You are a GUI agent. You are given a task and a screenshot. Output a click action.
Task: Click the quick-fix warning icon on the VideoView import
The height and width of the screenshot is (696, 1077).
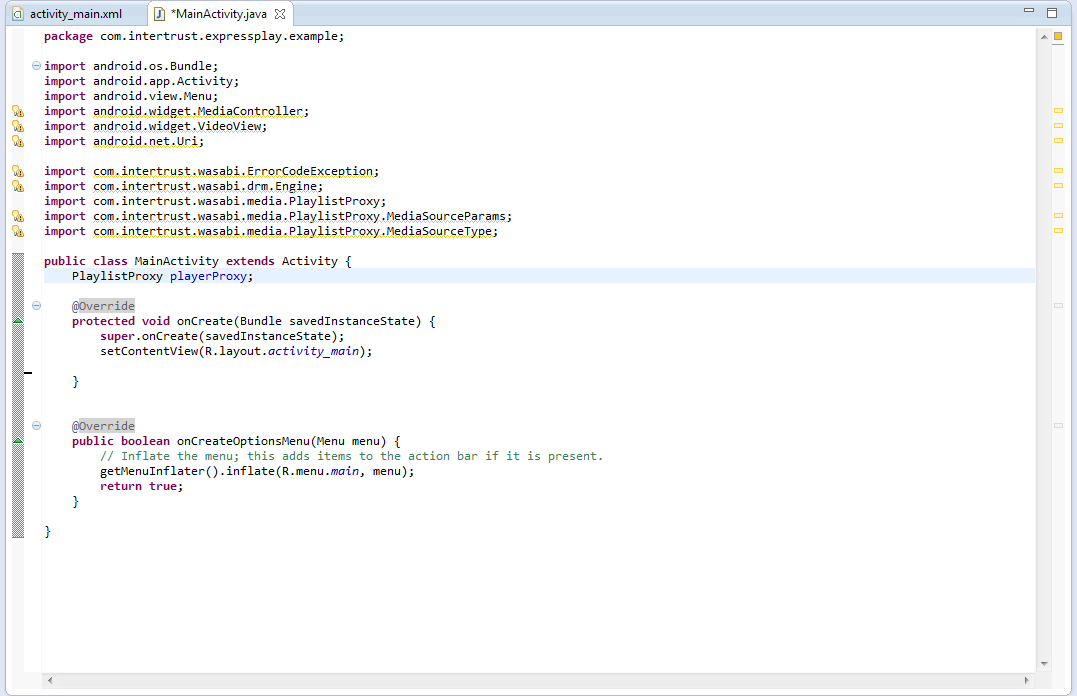pos(17,127)
